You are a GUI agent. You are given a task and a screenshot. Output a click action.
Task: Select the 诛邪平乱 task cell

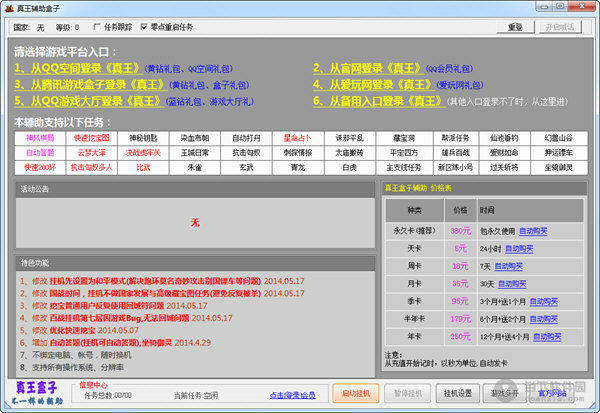coord(350,138)
